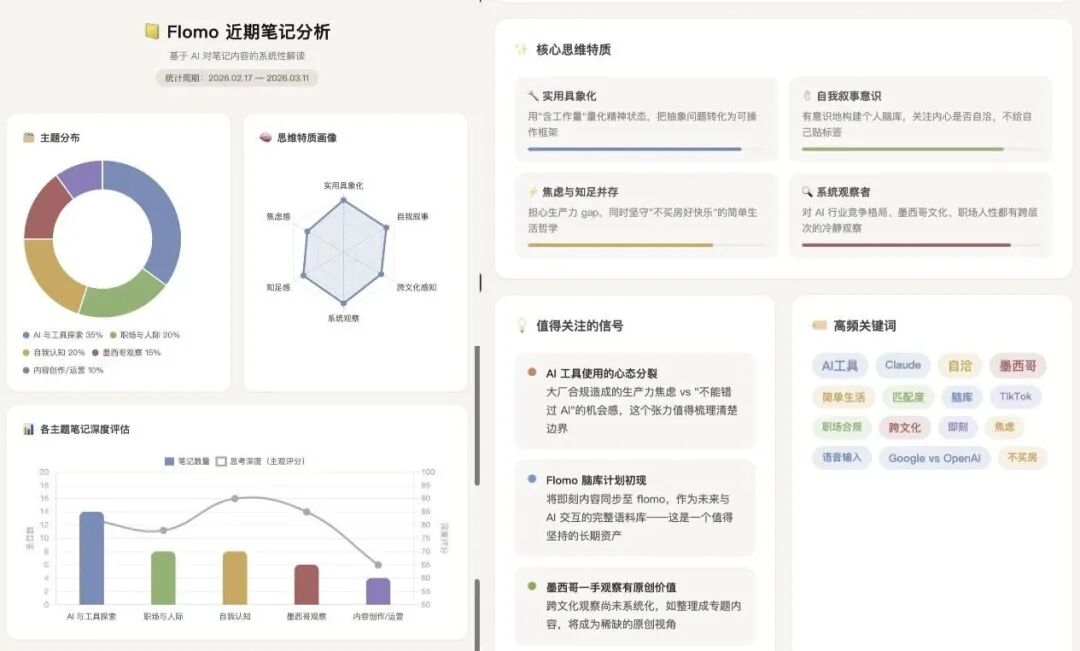Click the 即刻 keyword tag
The image size is (1080, 651).
pyautogui.click(x=957, y=427)
